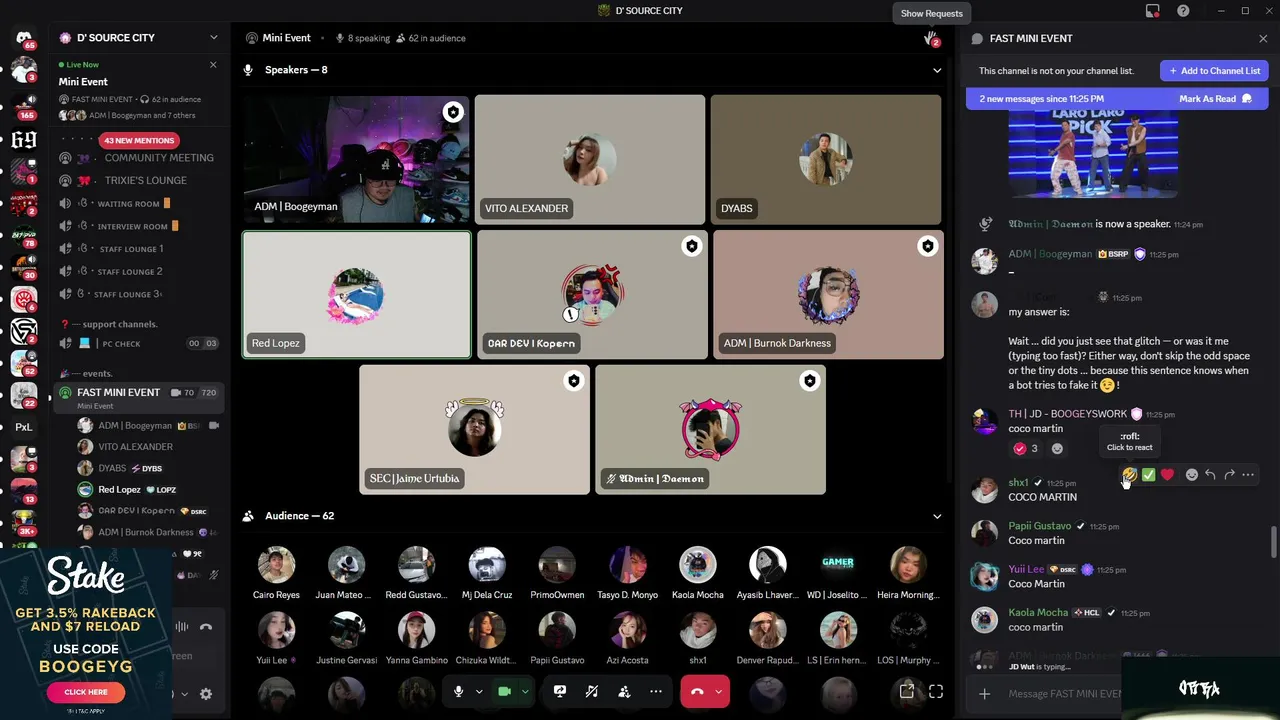Attach file with plus icon in chat

(x=985, y=694)
